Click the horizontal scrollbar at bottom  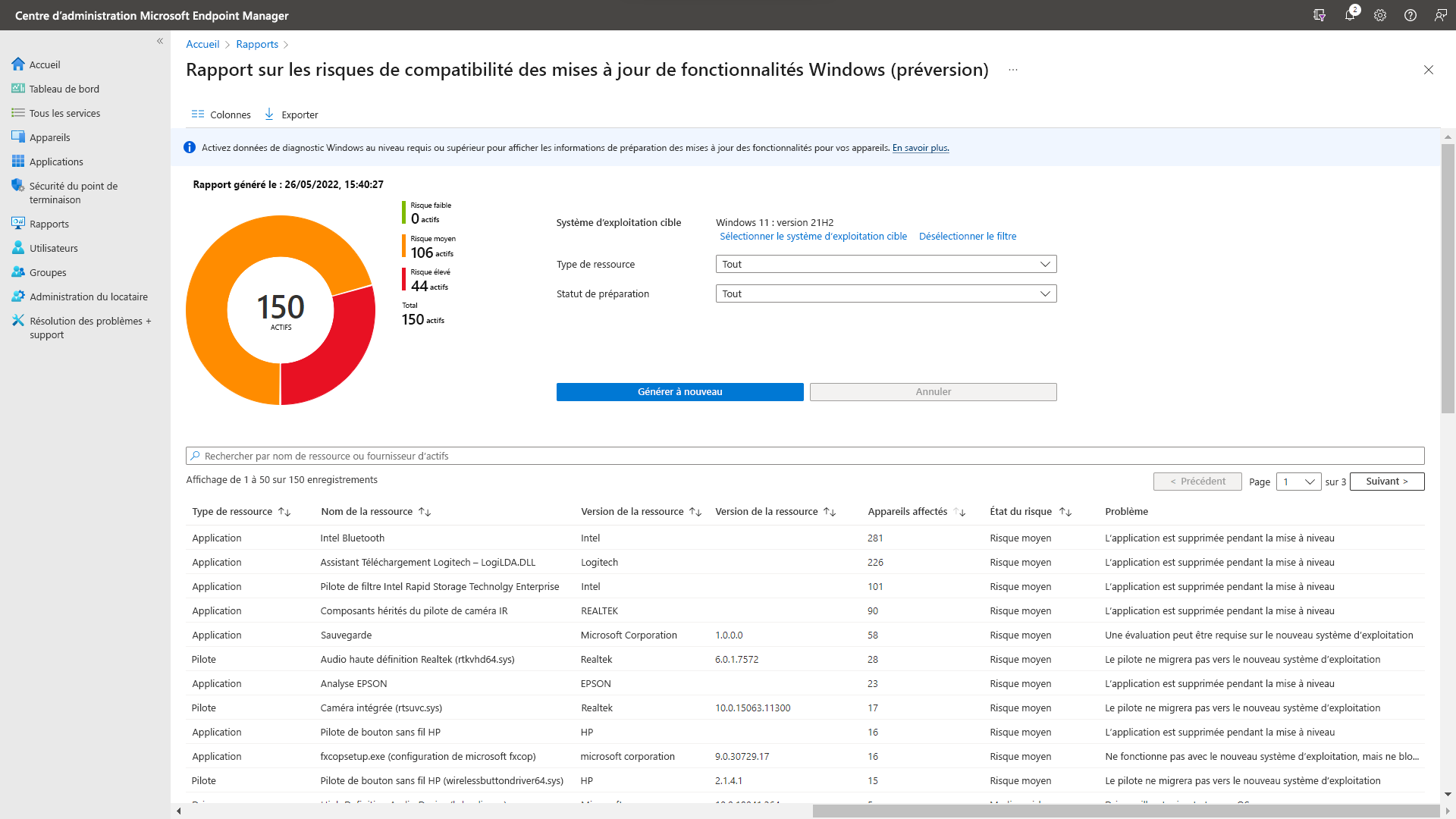(x=1125, y=811)
